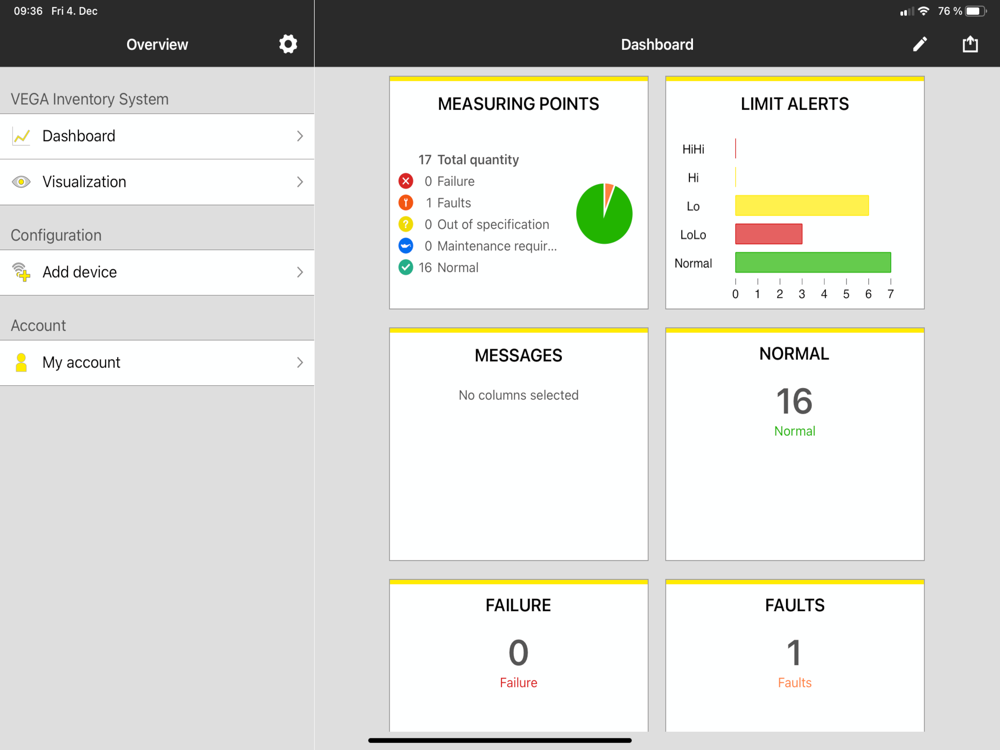Click the red Failure status icon
1000x750 pixels.
406,181
